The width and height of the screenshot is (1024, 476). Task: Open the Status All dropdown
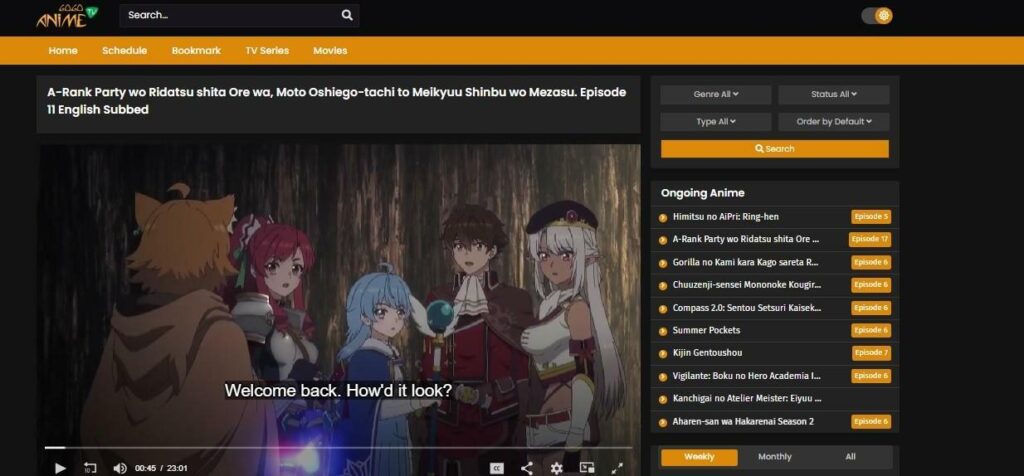(x=834, y=95)
